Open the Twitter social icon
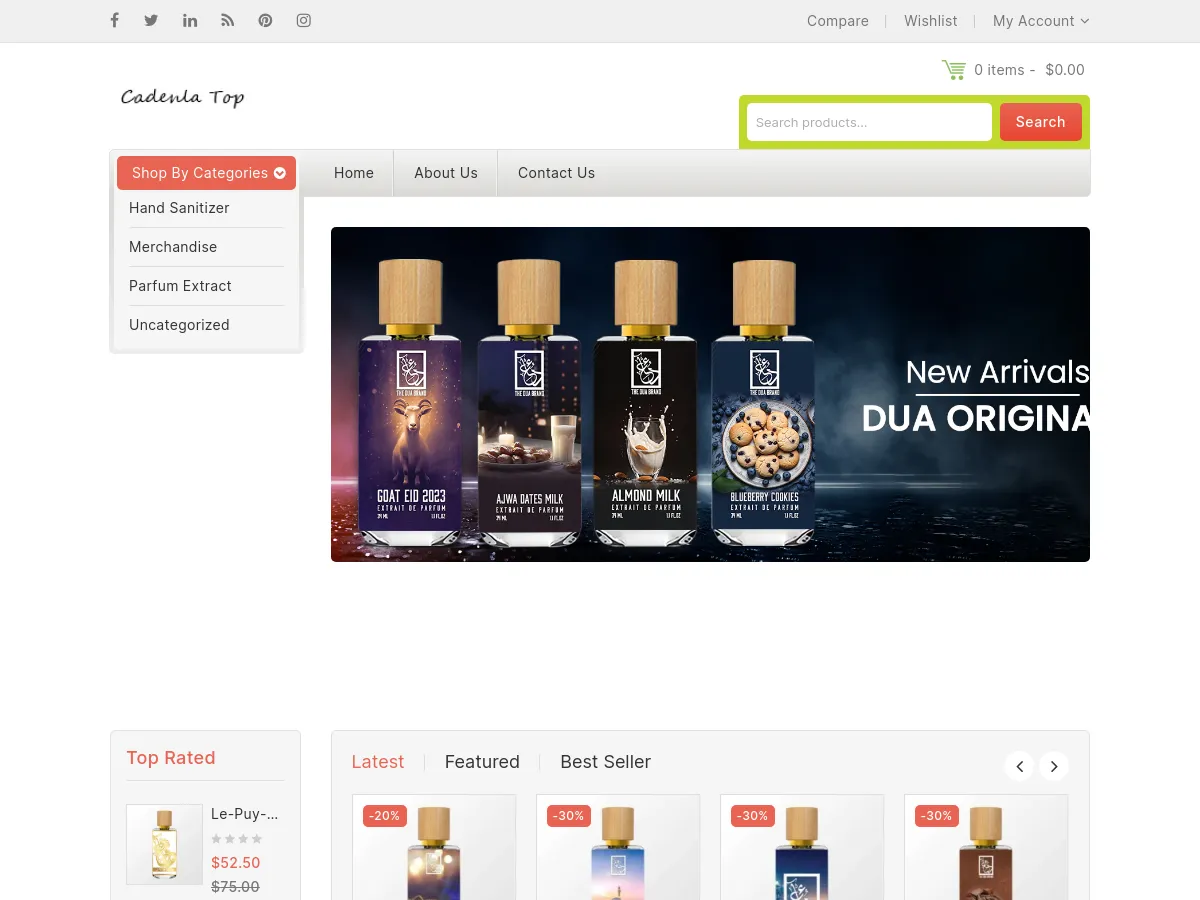This screenshot has width=1200, height=900. (x=151, y=20)
